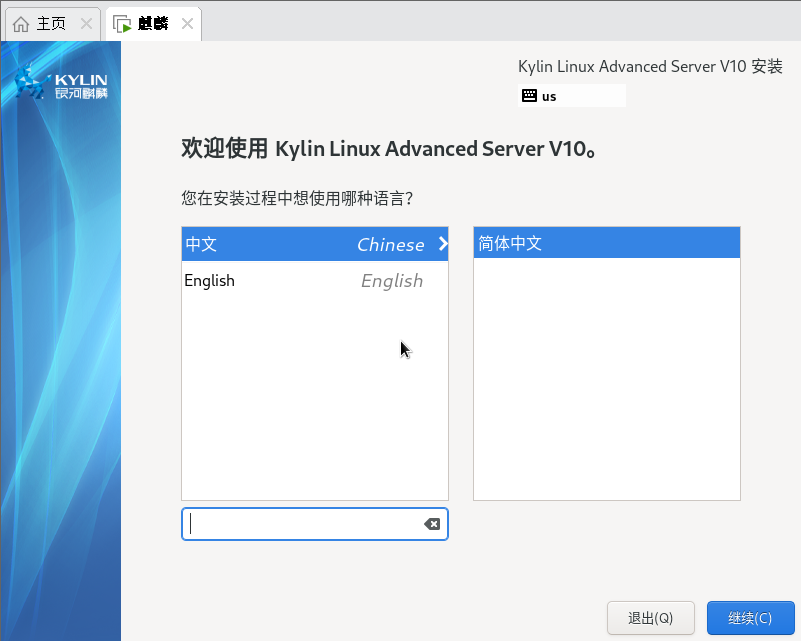The height and width of the screenshot is (641, 801).
Task: Close the 主页 tab
Action: (x=86, y=23)
